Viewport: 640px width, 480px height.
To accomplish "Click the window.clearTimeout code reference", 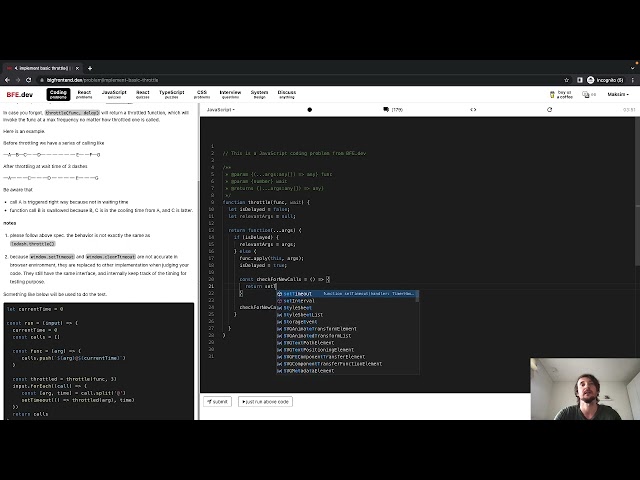I will click(111, 257).
